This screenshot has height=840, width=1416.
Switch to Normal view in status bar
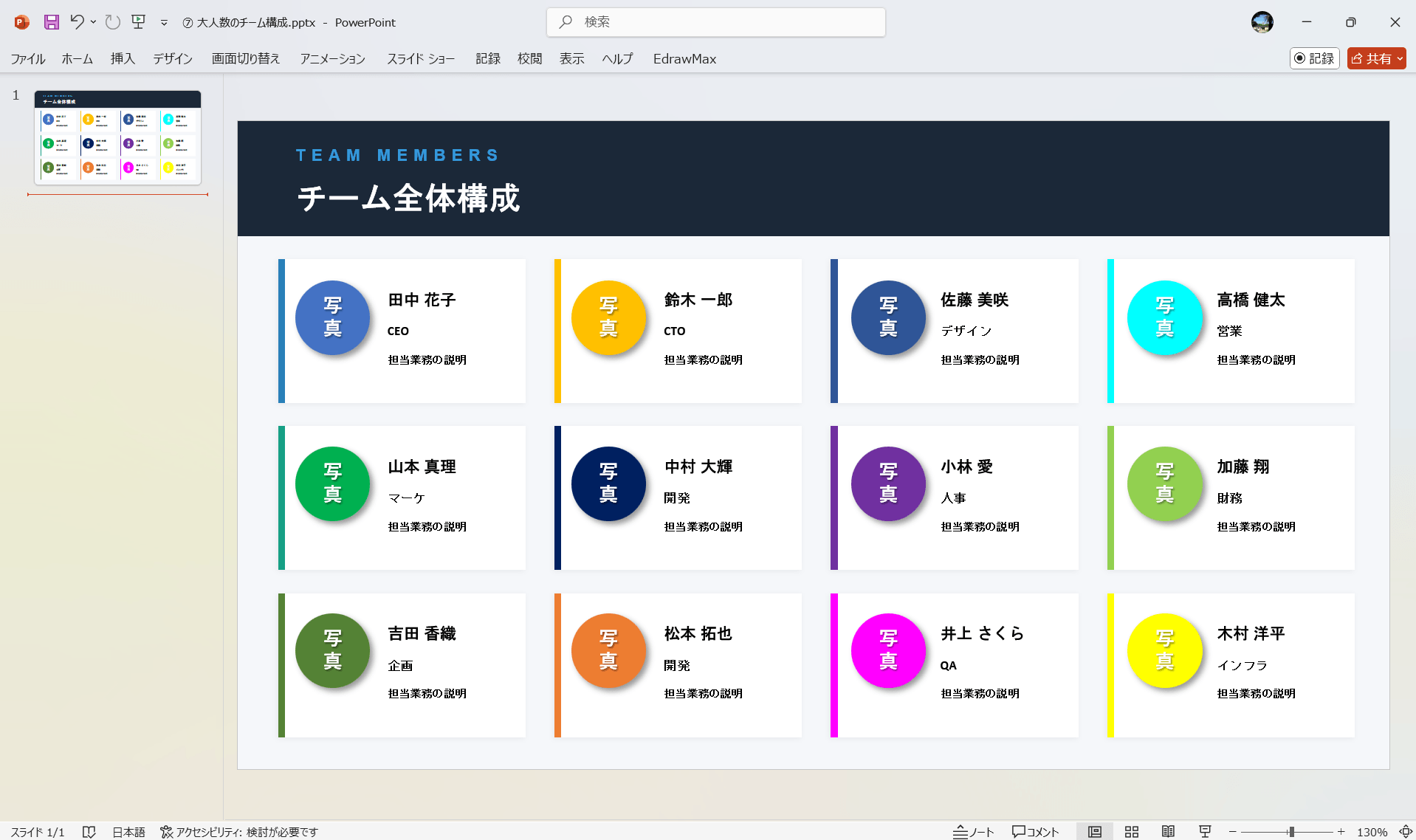[1096, 831]
